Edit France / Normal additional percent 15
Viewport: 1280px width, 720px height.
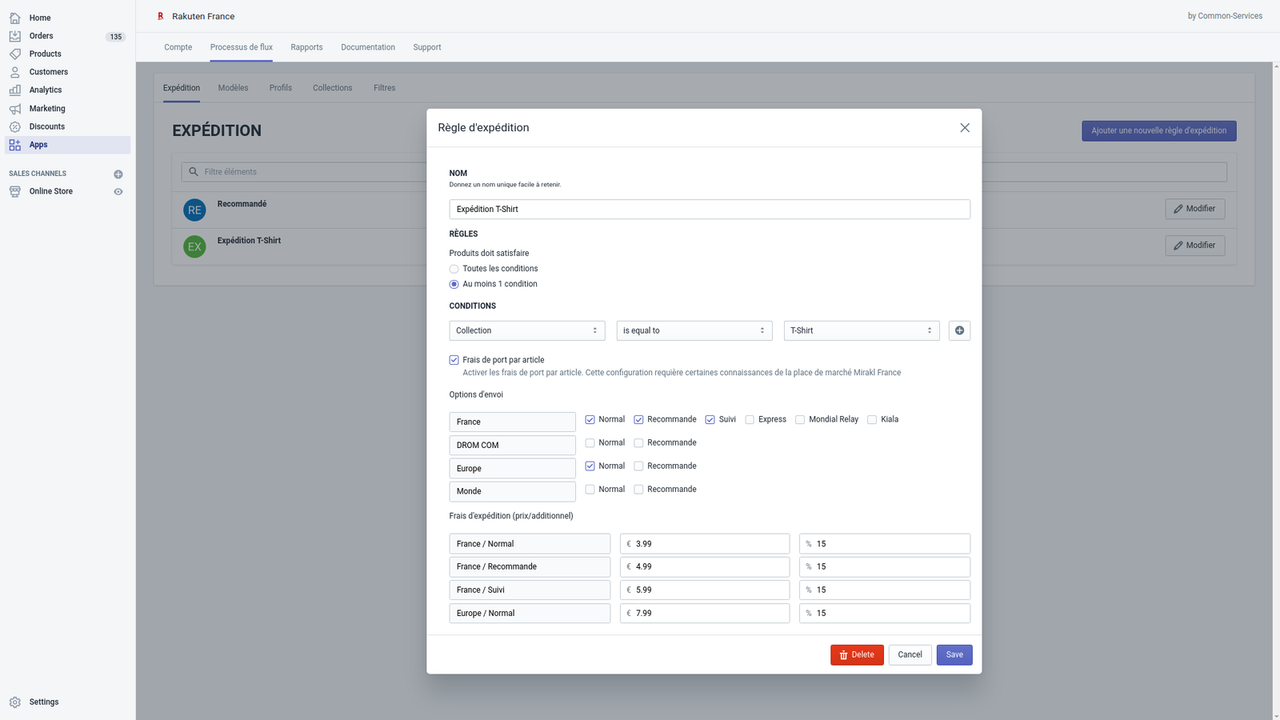885,544
